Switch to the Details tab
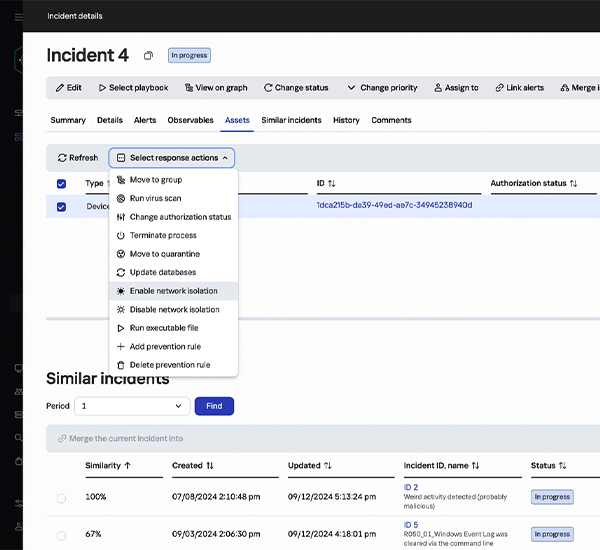Viewport: 600px width, 550px height. (x=110, y=120)
